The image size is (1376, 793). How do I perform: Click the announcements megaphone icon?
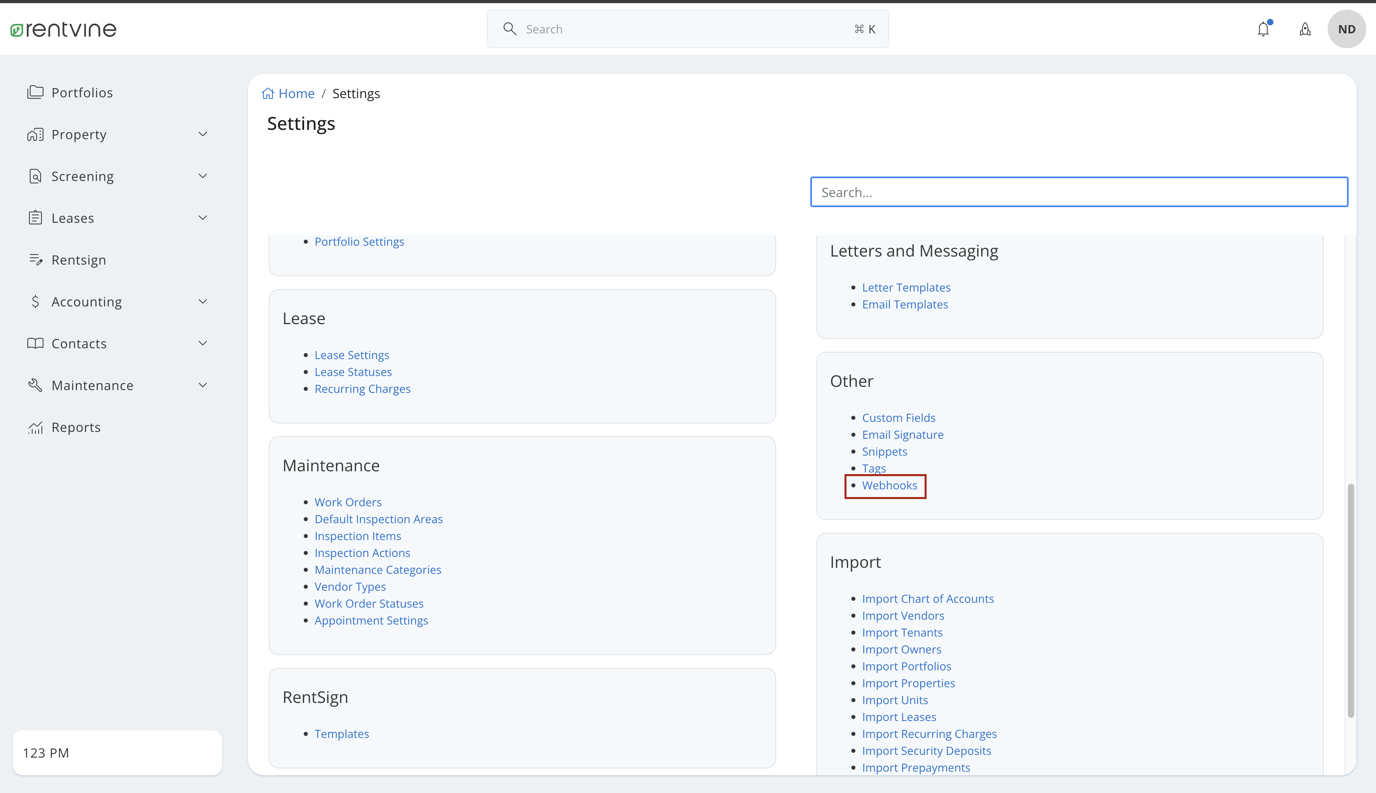click(1304, 29)
